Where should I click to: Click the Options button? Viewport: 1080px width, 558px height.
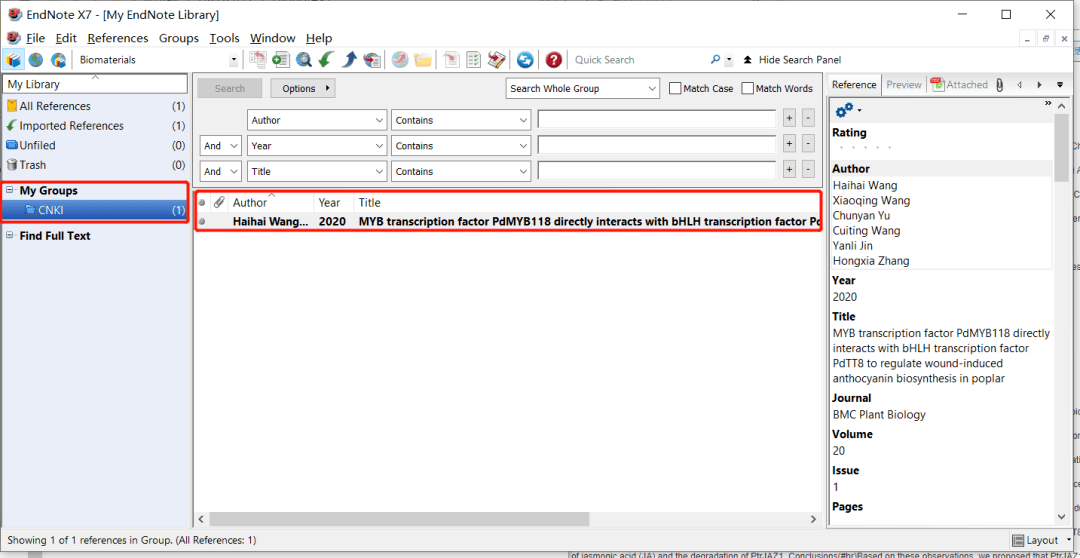(x=302, y=88)
